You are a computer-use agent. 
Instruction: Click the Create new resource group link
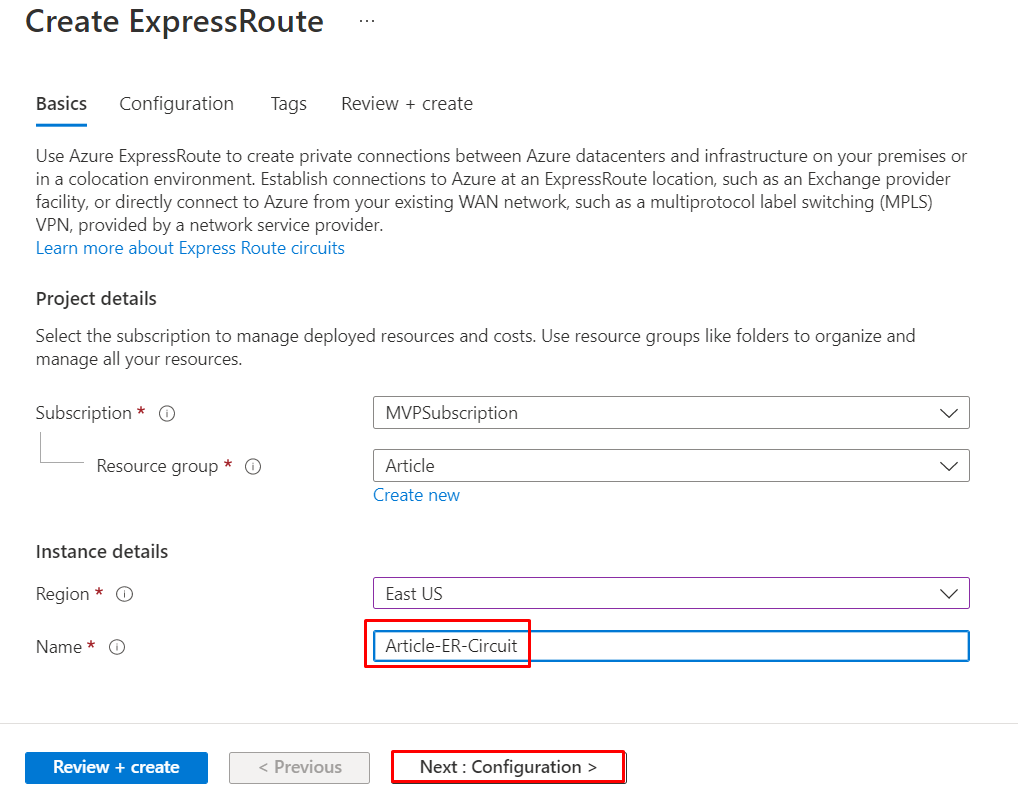tap(416, 495)
